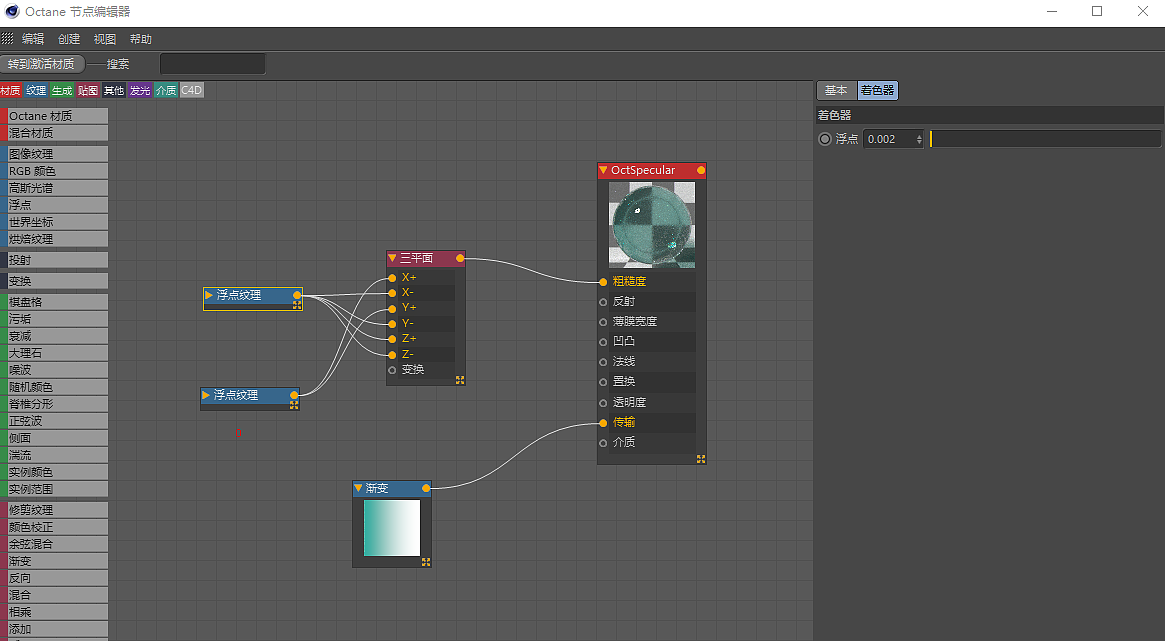1165x641 pixels.
Task: Click the 凹凸 input port
Action: [603, 342]
